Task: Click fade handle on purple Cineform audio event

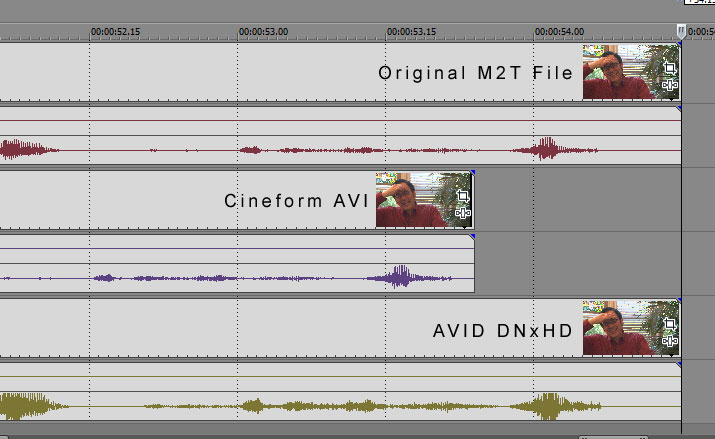Action: click(x=472, y=236)
